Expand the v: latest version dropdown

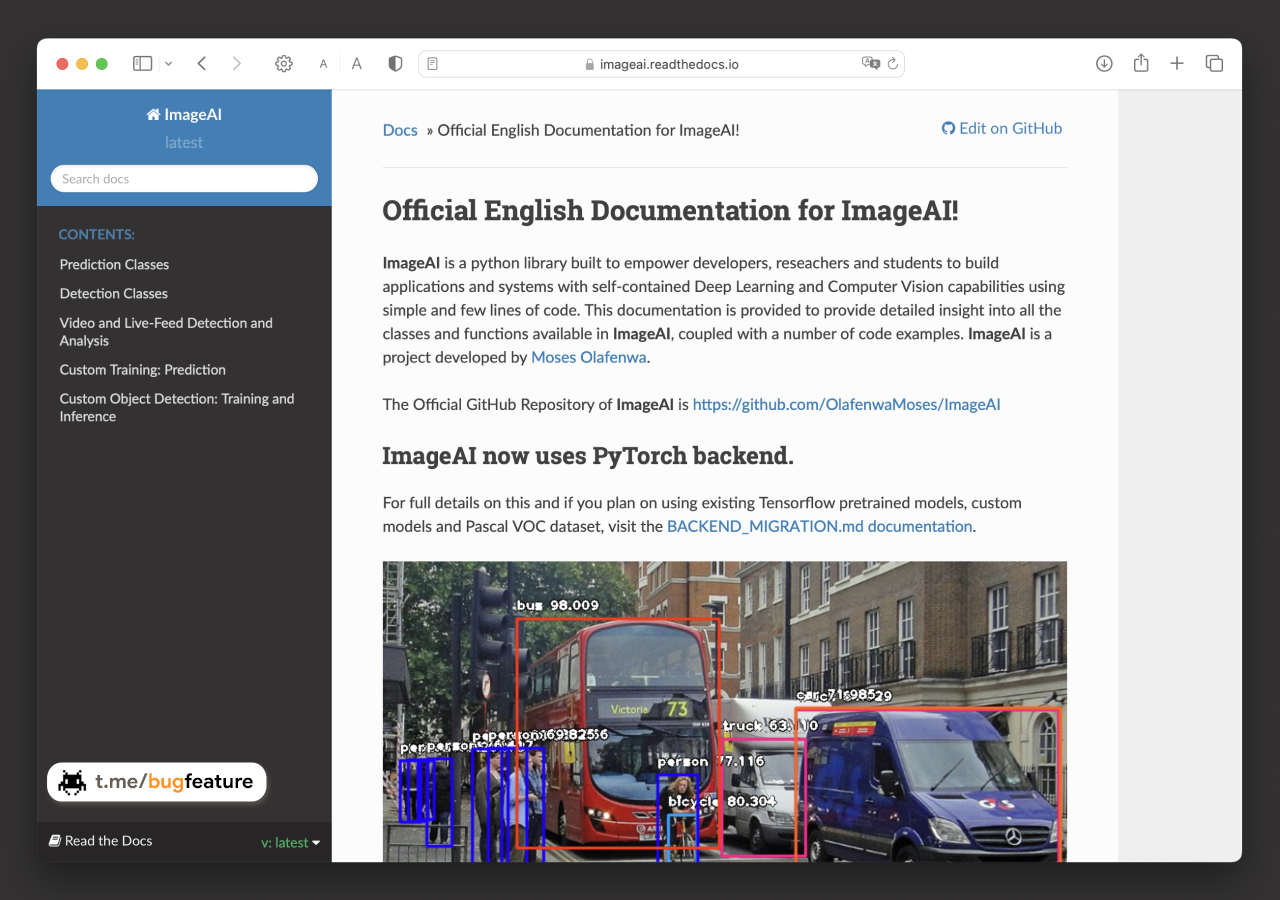coord(290,842)
